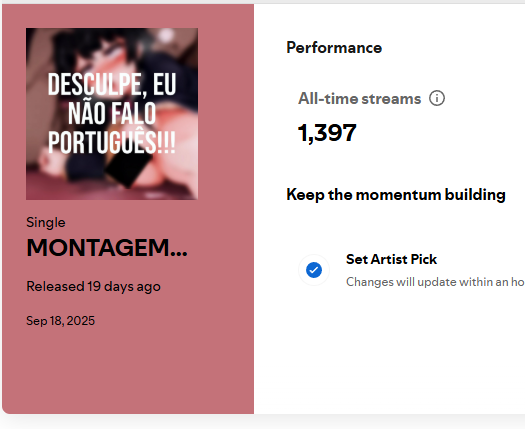Click the Sep 18, 2025 release date

61,321
